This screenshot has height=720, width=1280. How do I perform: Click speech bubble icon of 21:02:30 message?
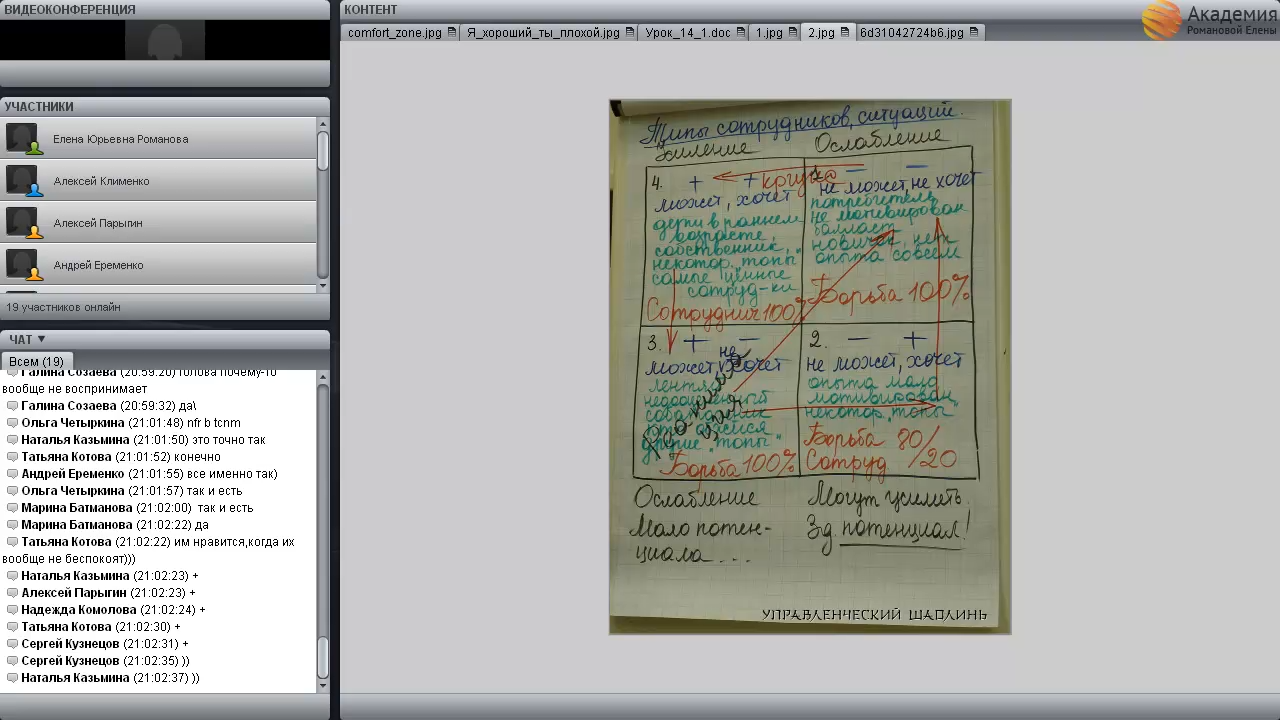(x=13, y=627)
